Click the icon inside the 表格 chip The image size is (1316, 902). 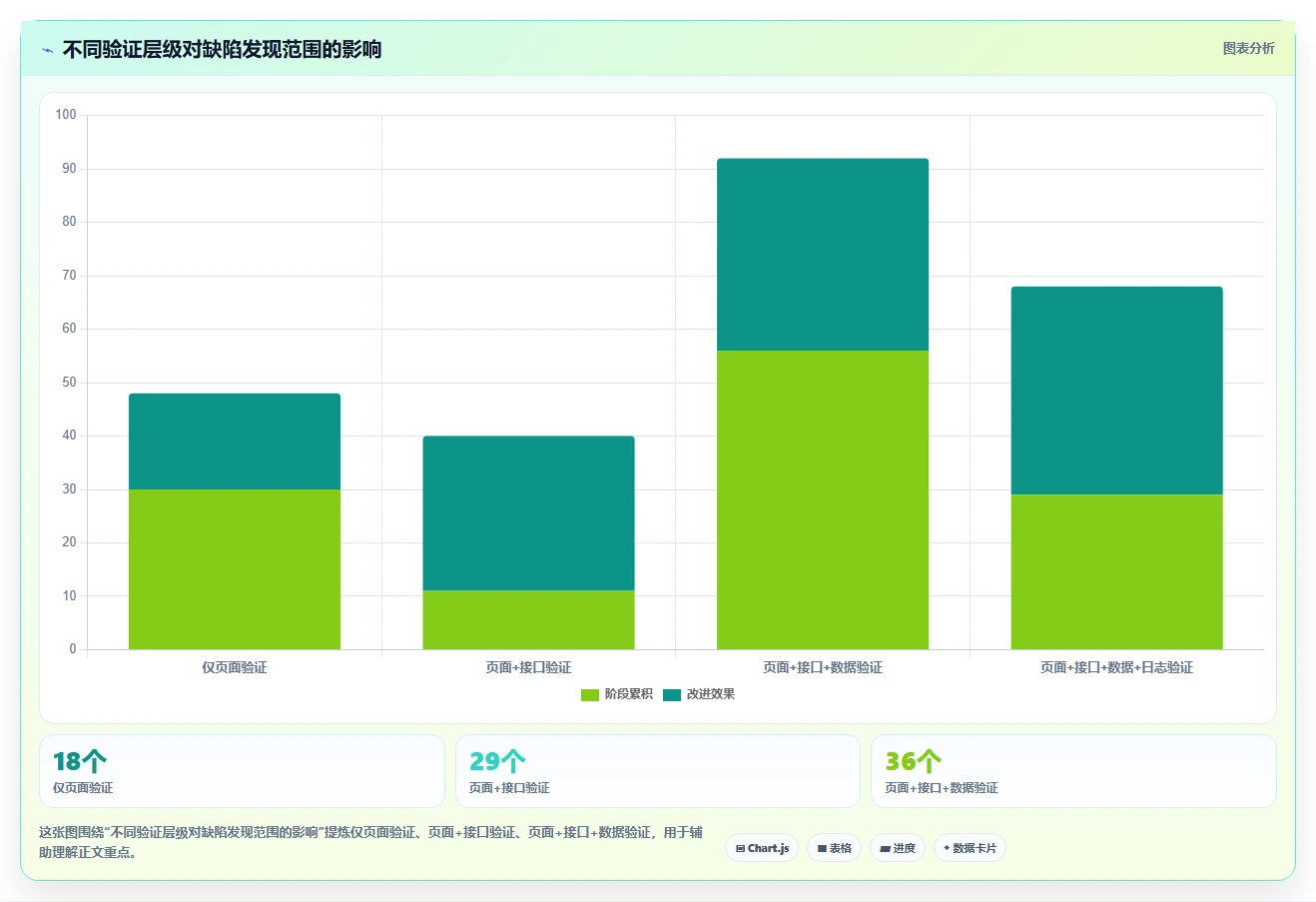pos(822,849)
